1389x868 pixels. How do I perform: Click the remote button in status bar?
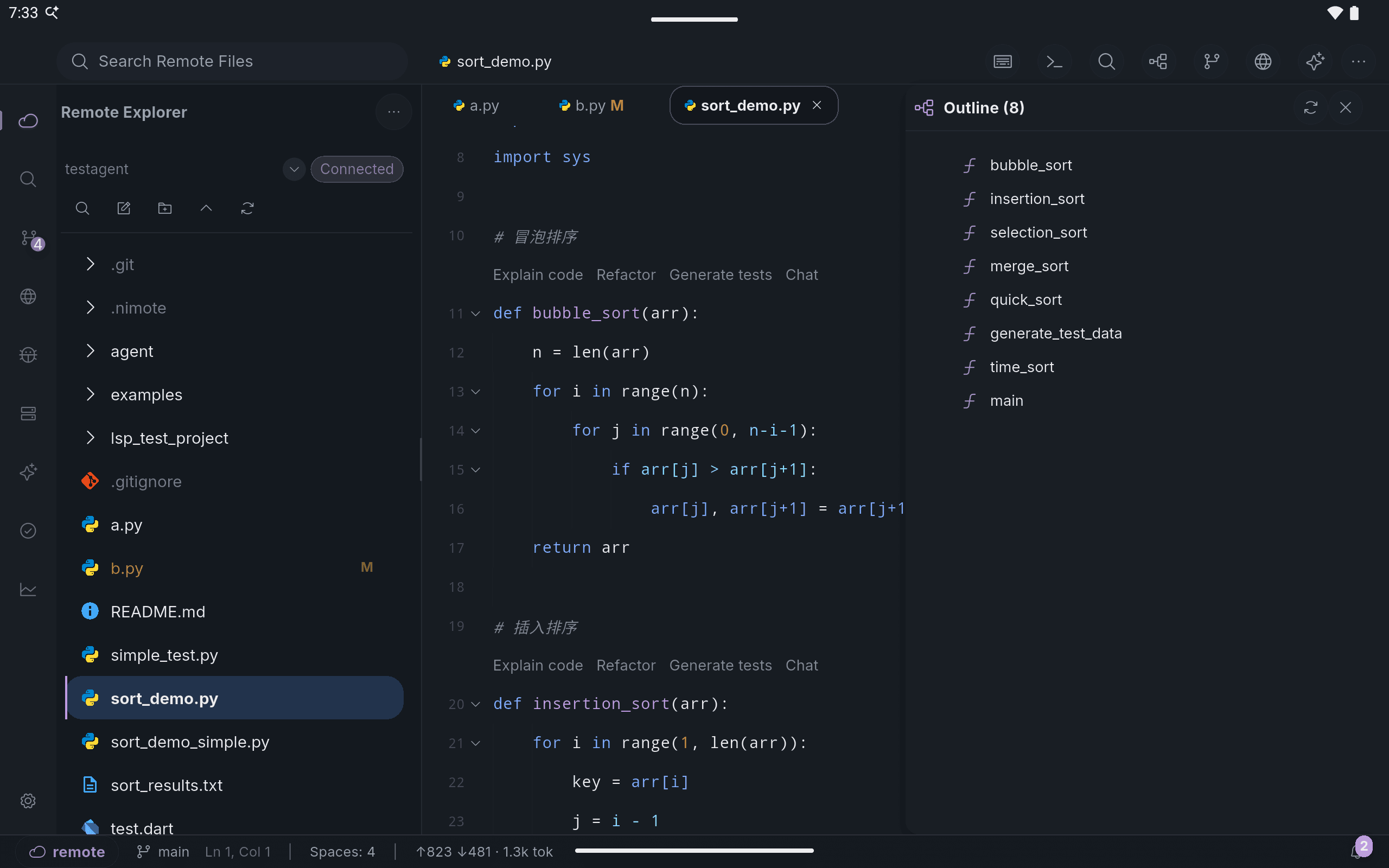coord(67,851)
